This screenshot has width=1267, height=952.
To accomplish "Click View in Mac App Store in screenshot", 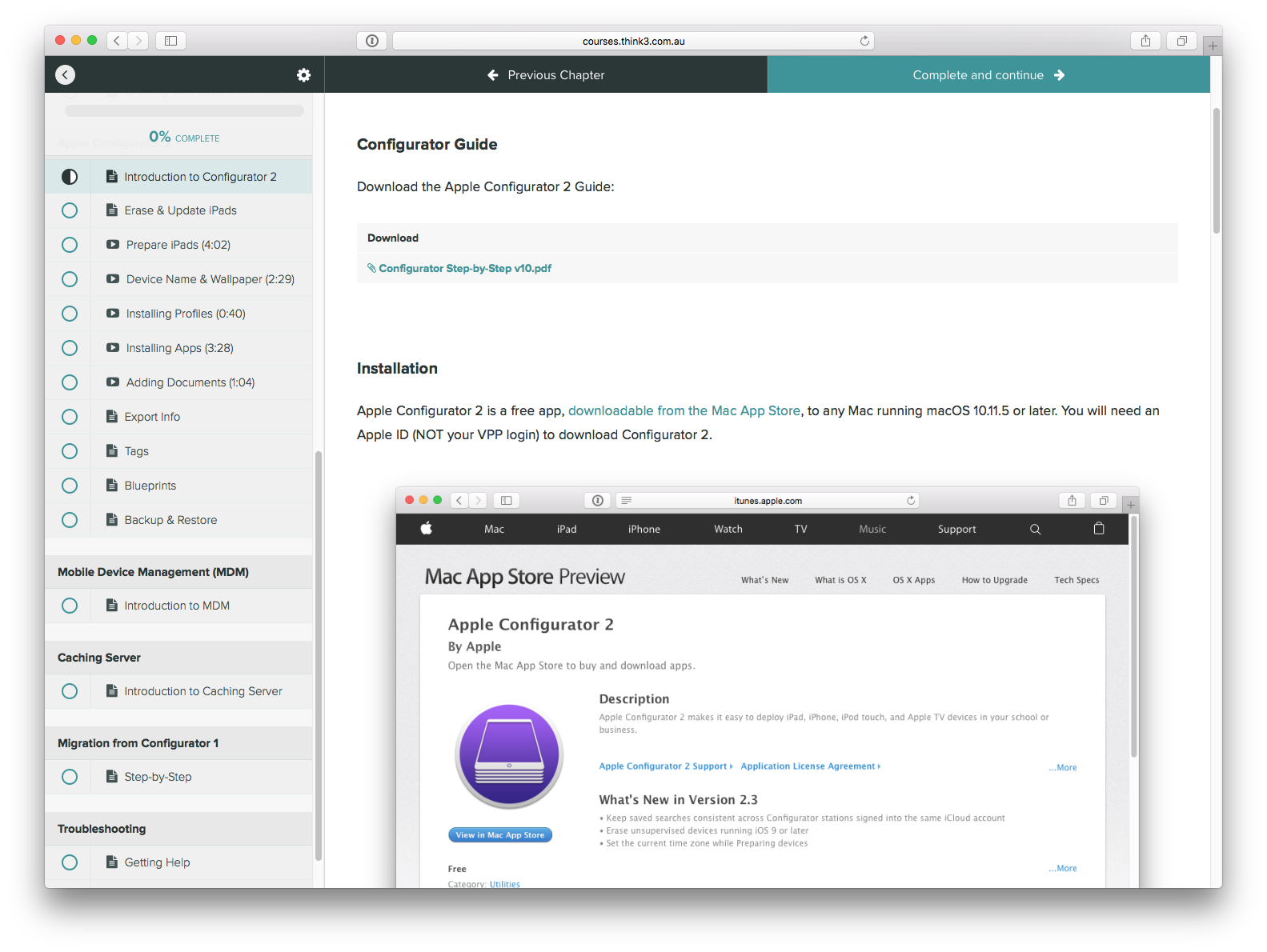I will 500,834.
